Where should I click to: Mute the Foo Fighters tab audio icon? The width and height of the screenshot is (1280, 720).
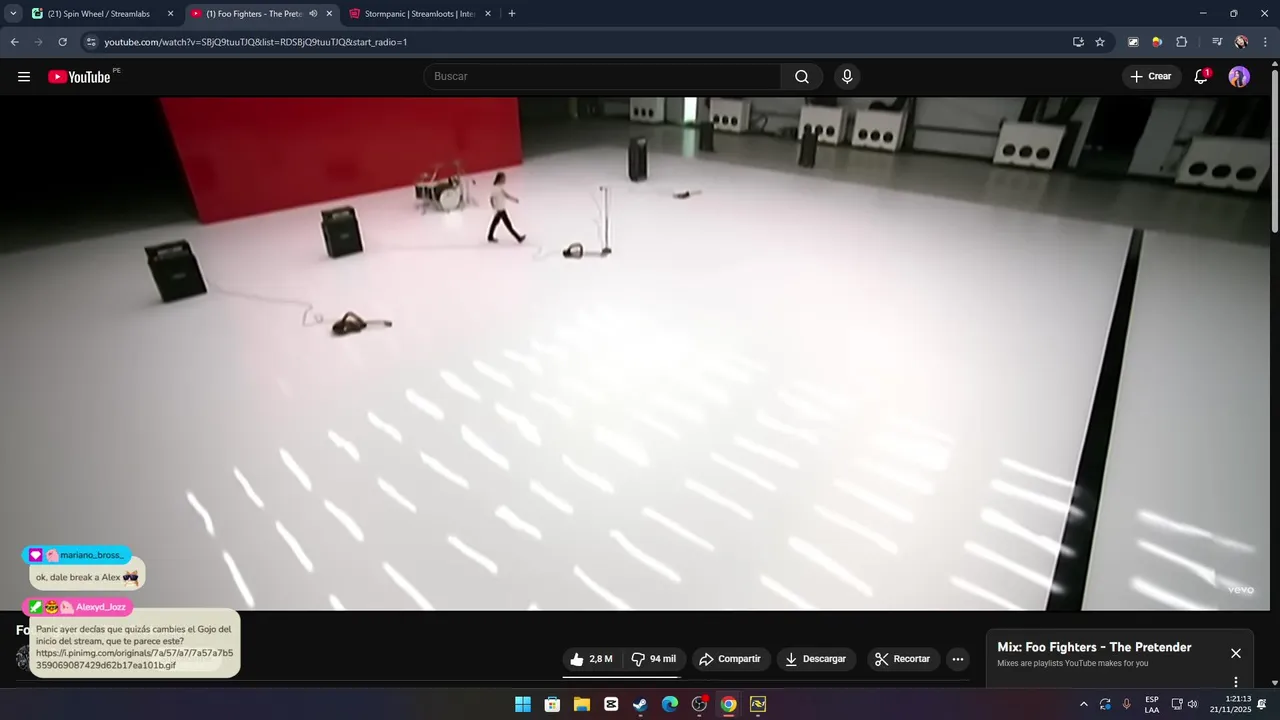click(x=313, y=14)
